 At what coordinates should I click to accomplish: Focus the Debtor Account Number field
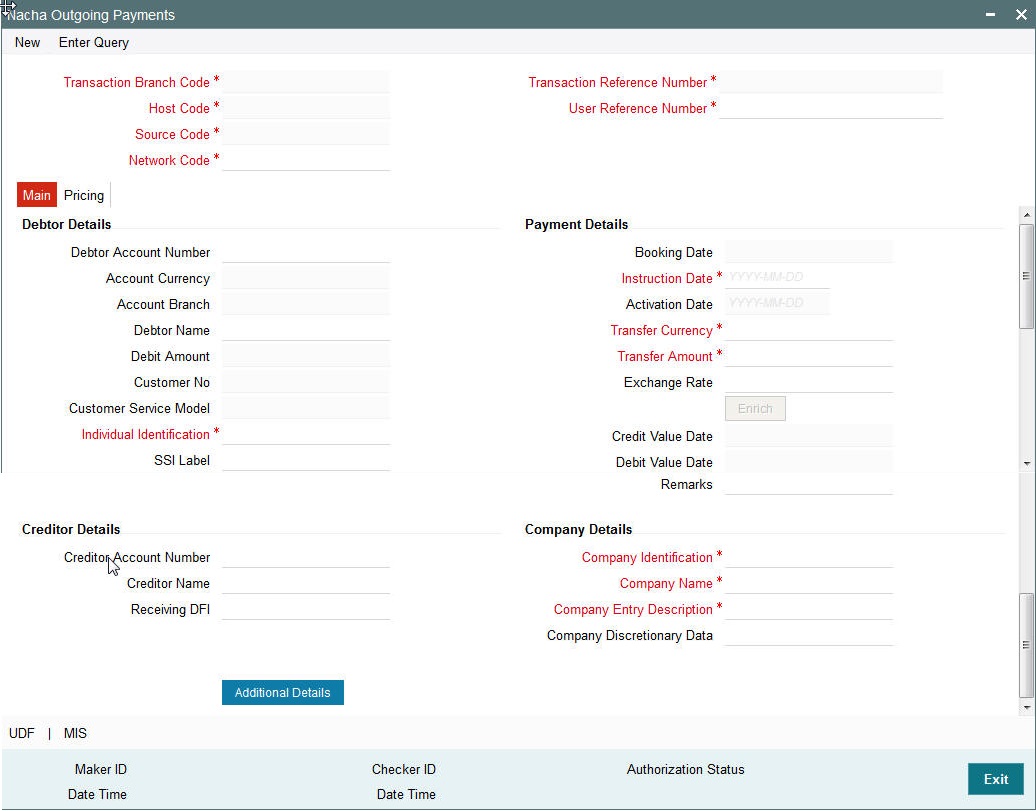(306, 252)
